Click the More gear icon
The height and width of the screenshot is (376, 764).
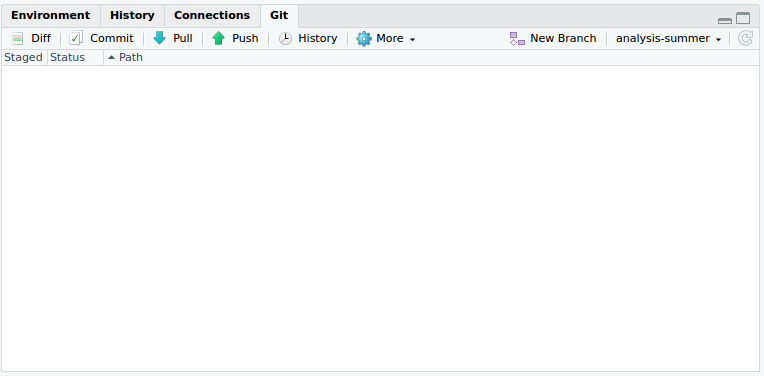coord(363,38)
